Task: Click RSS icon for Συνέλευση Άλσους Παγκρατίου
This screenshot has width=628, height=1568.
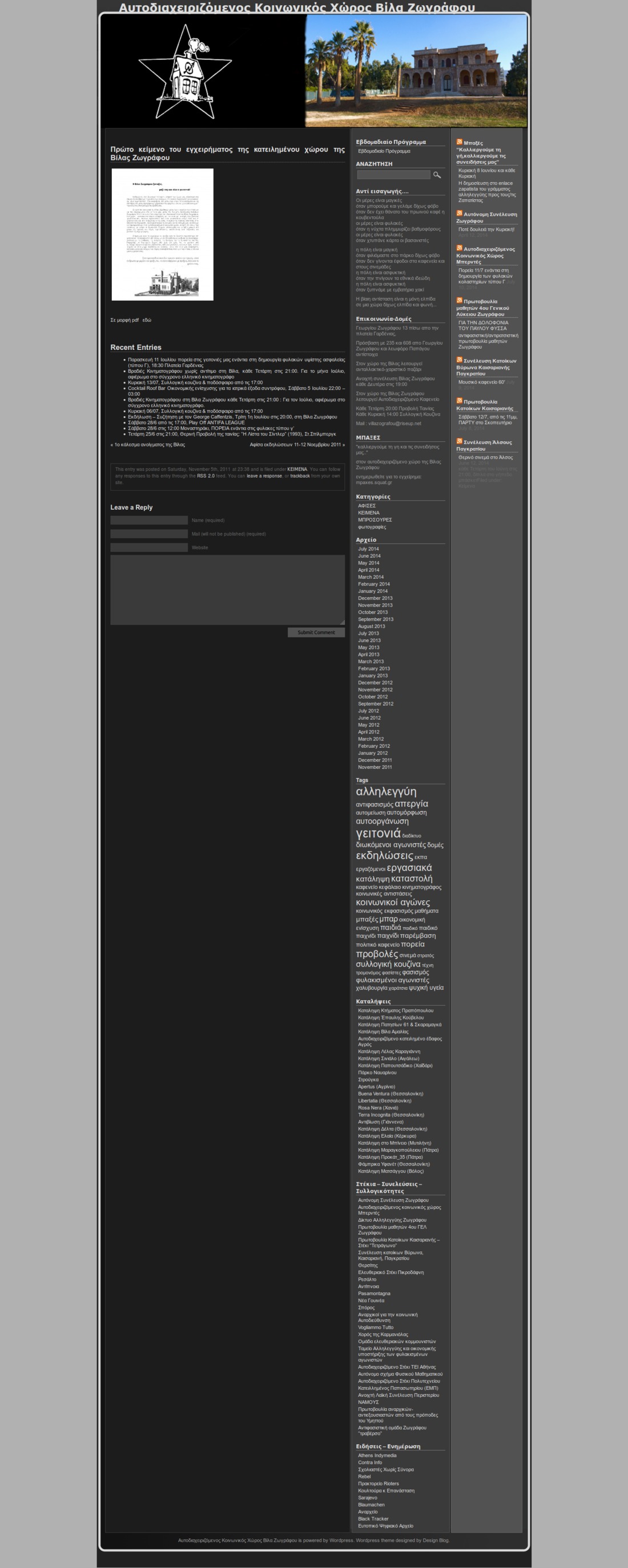Action: click(x=460, y=441)
